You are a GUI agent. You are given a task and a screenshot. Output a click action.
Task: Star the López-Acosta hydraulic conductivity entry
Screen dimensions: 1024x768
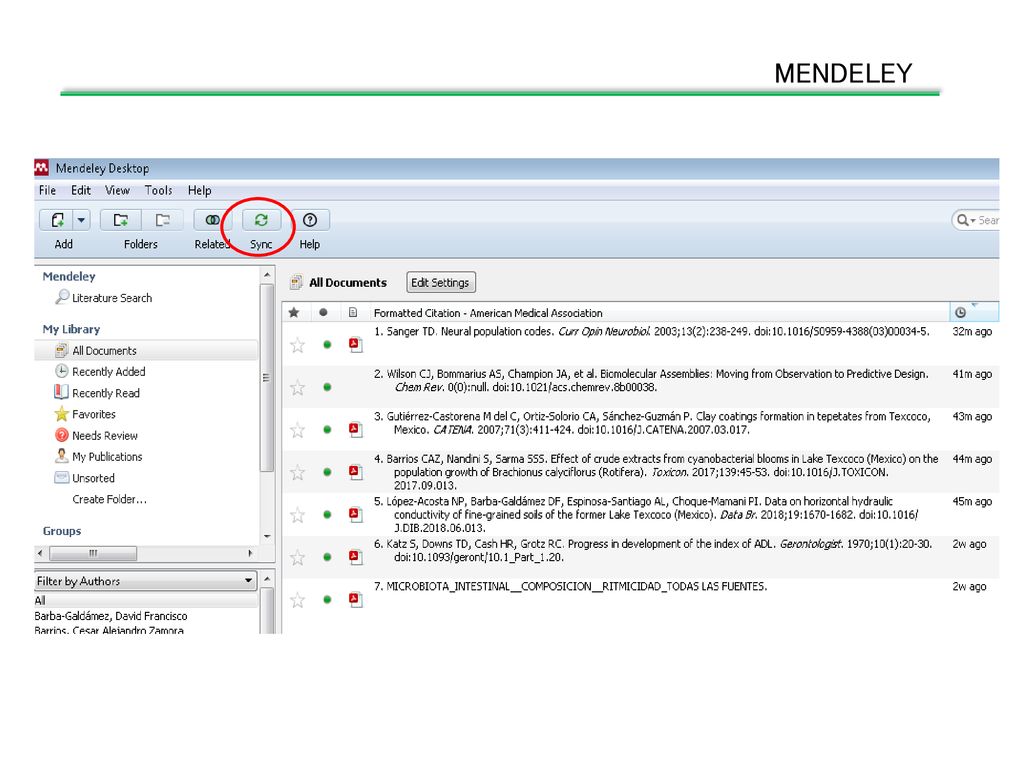click(x=298, y=515)
